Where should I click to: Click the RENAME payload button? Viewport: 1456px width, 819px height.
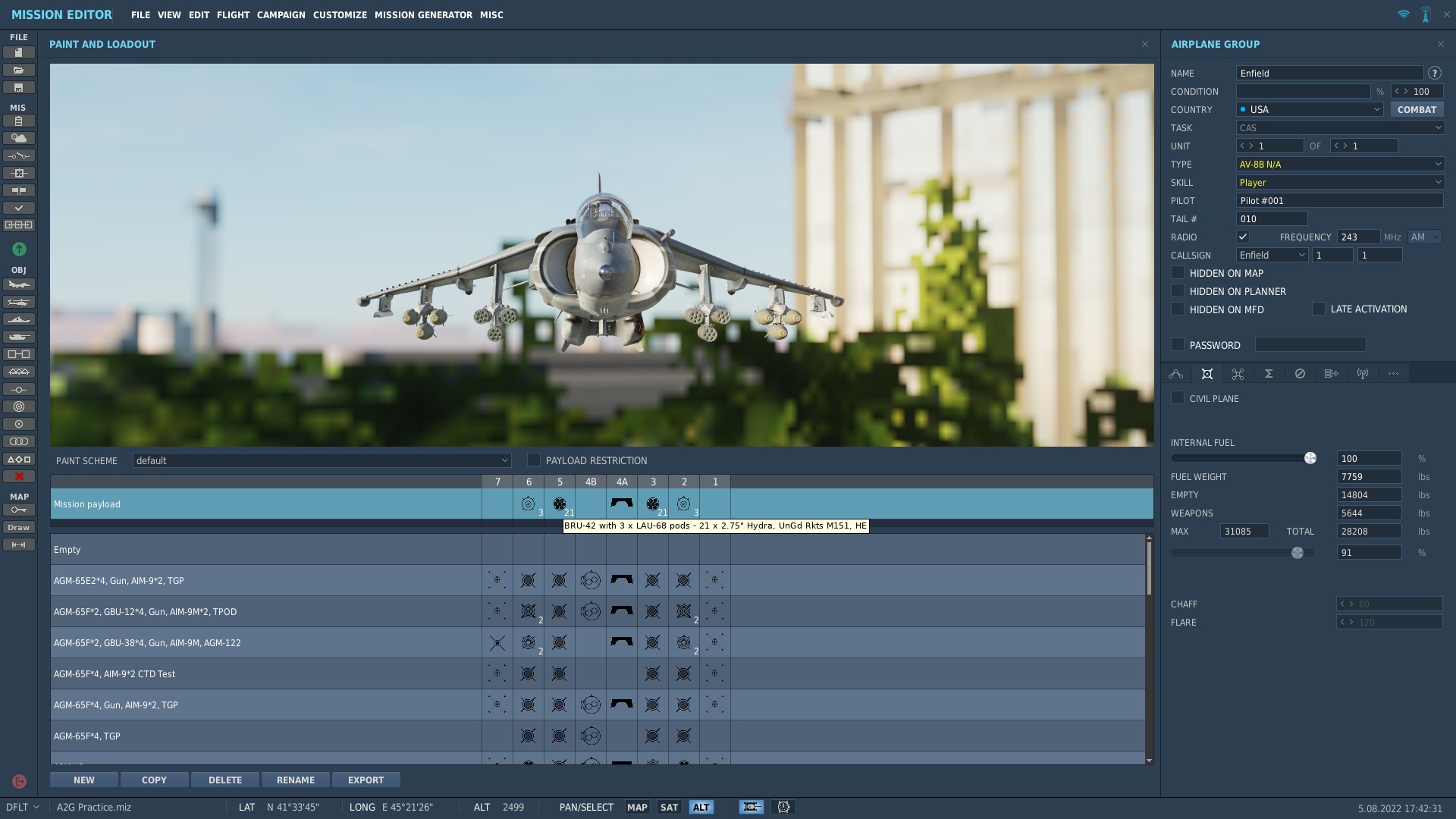(296, 780)
